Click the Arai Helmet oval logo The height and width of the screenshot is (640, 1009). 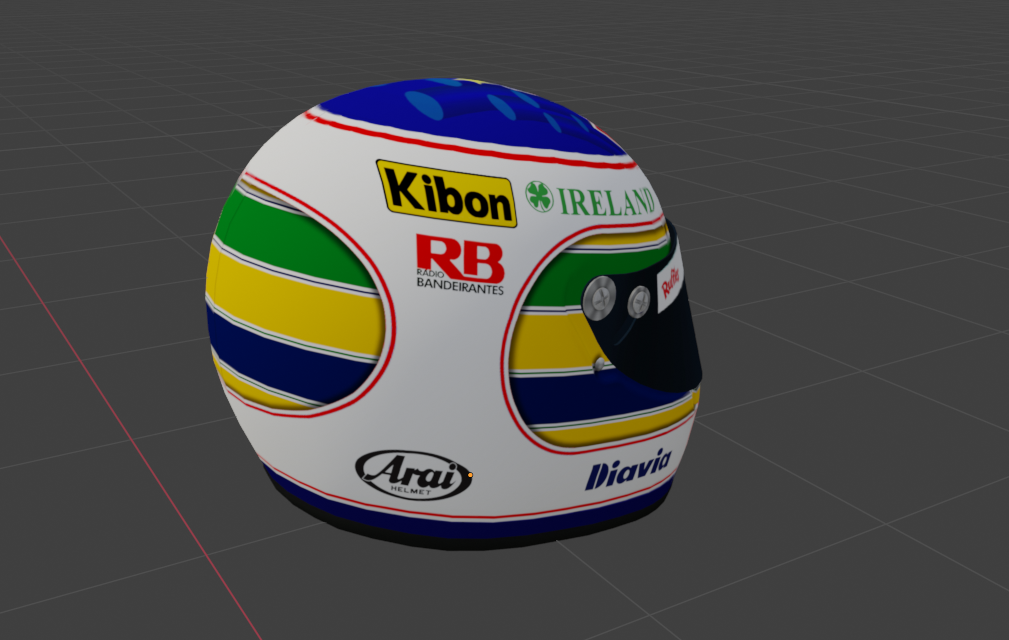(414, 475)
